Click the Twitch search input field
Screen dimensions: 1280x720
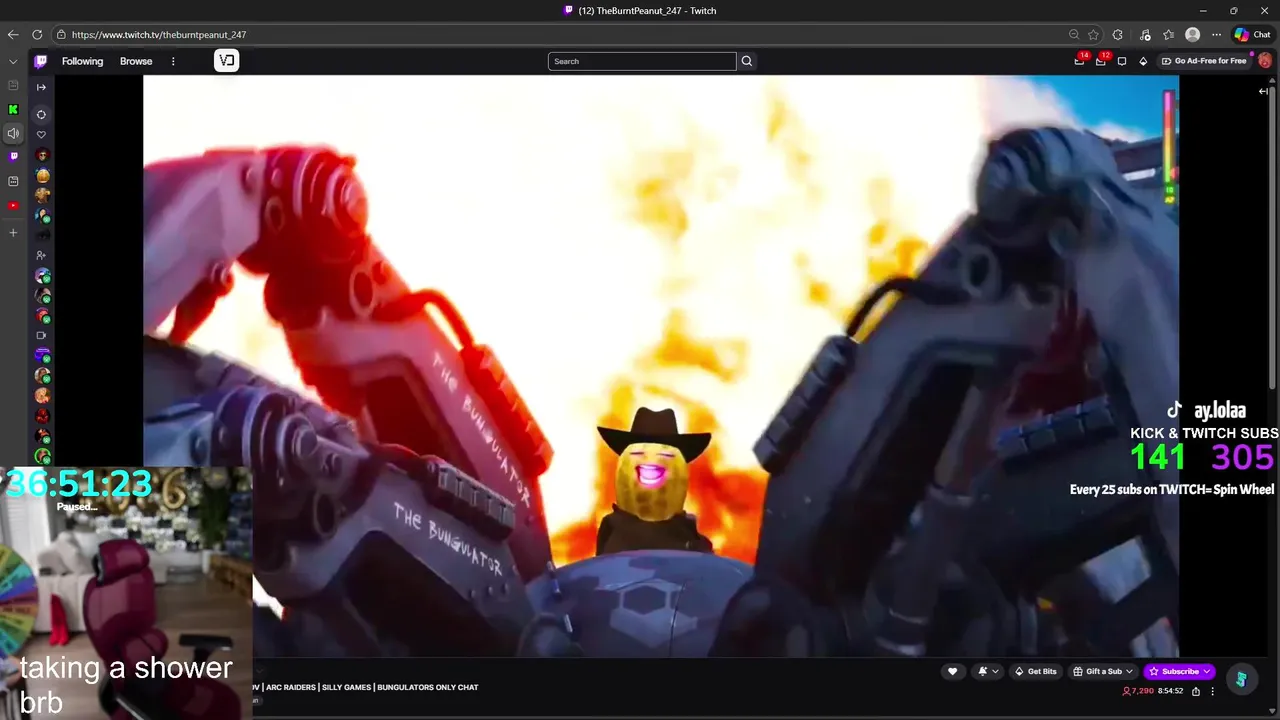coord(642,61)
